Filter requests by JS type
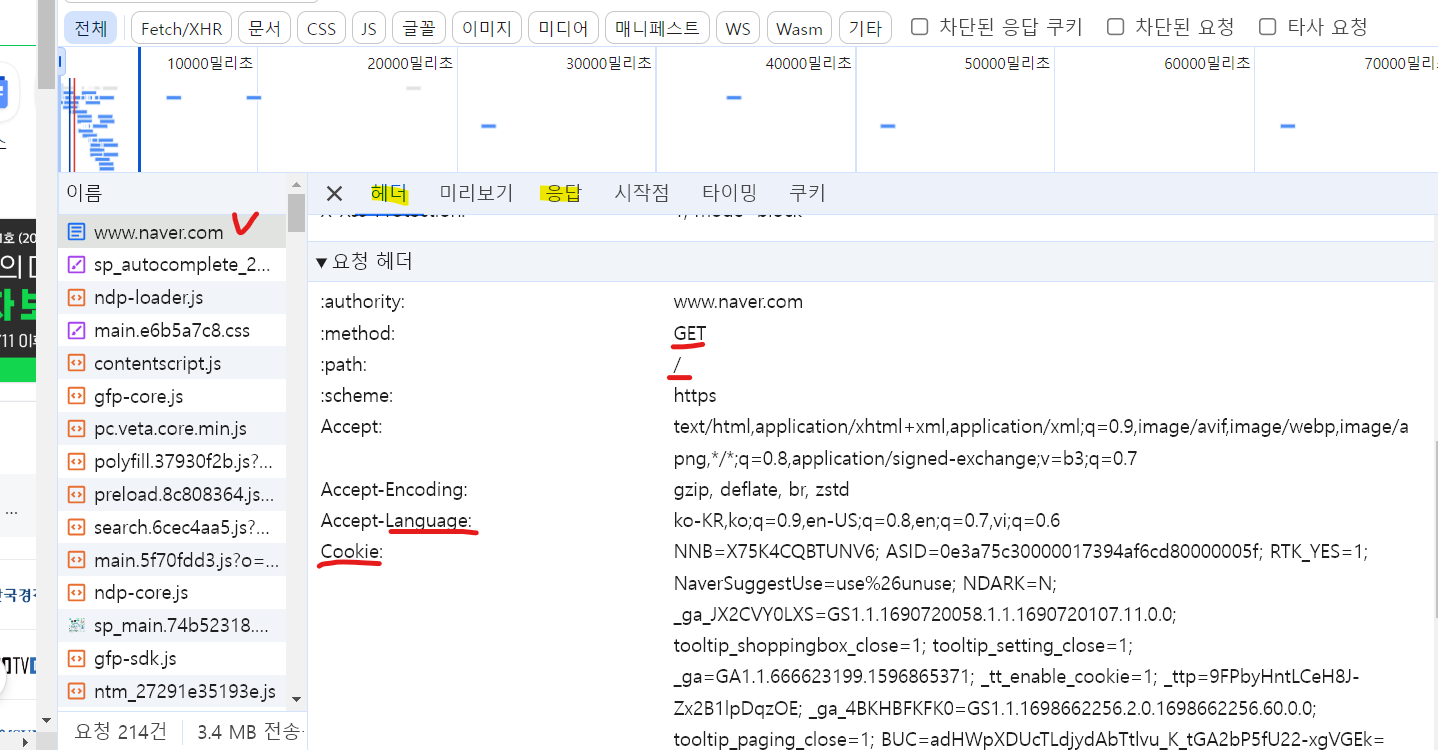The height and width of the screenshot is (750, 1438). point(369,28)
